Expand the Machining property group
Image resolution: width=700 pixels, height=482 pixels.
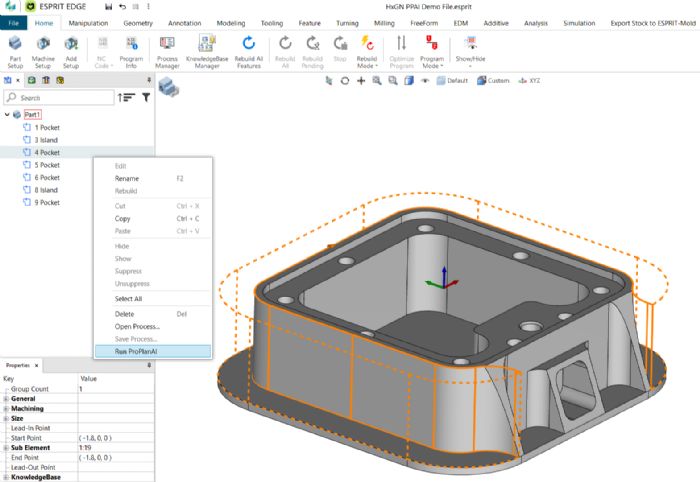tap(6, 407)
